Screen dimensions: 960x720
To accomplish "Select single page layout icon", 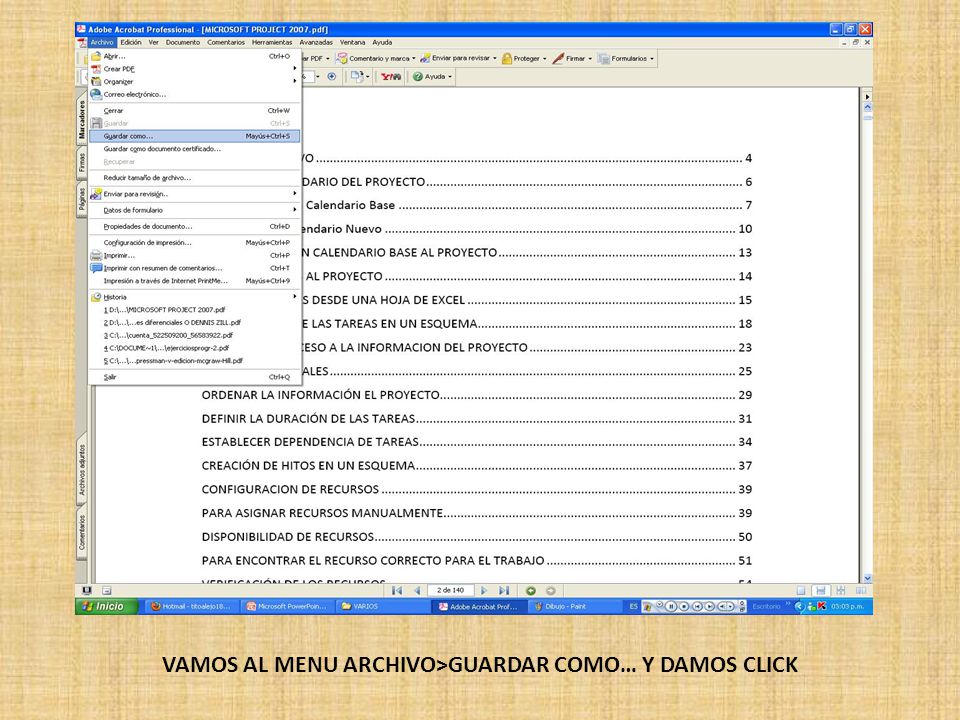I will [x=801, y=591].
